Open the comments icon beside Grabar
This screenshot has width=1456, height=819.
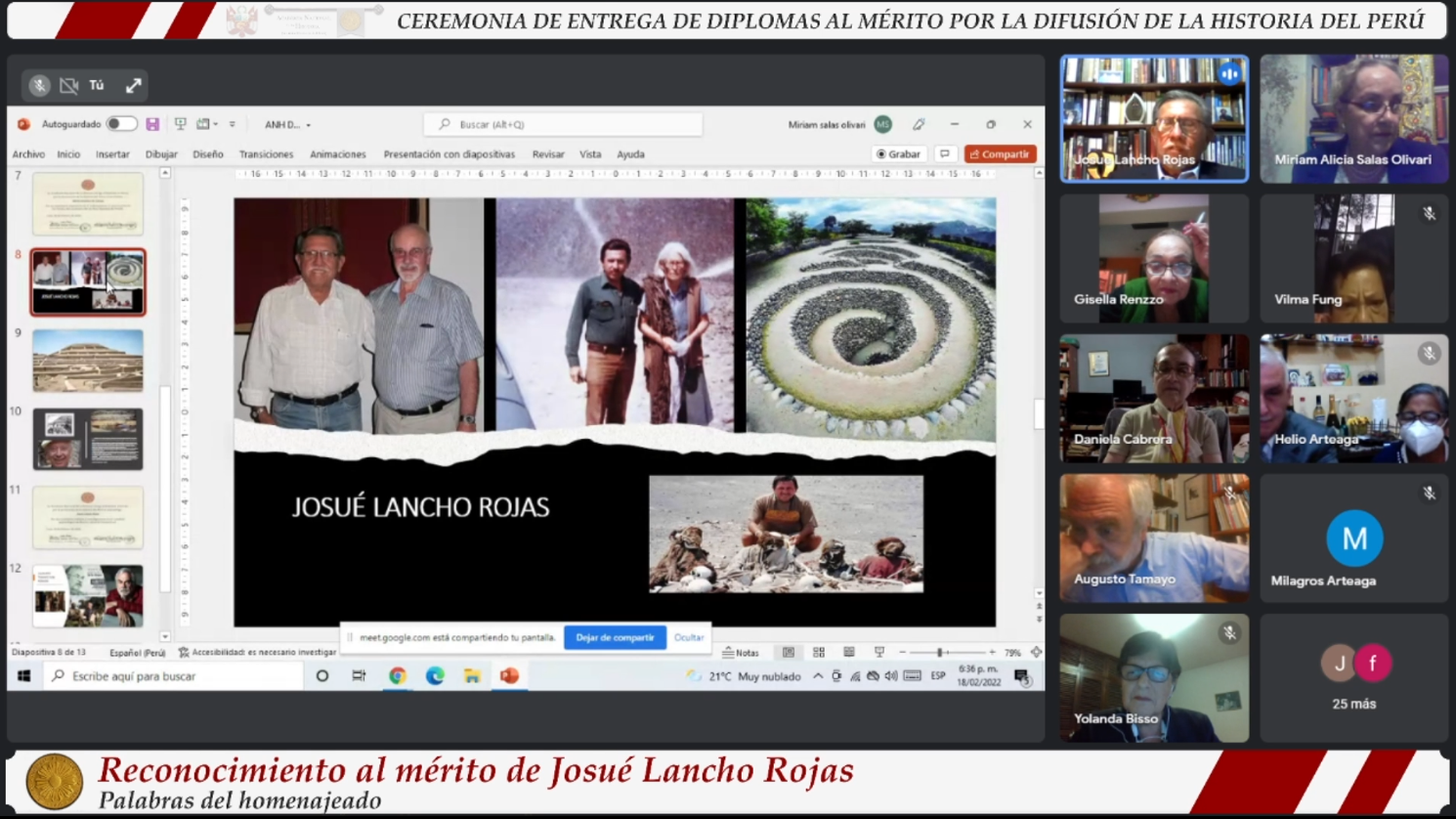point(945,154)
